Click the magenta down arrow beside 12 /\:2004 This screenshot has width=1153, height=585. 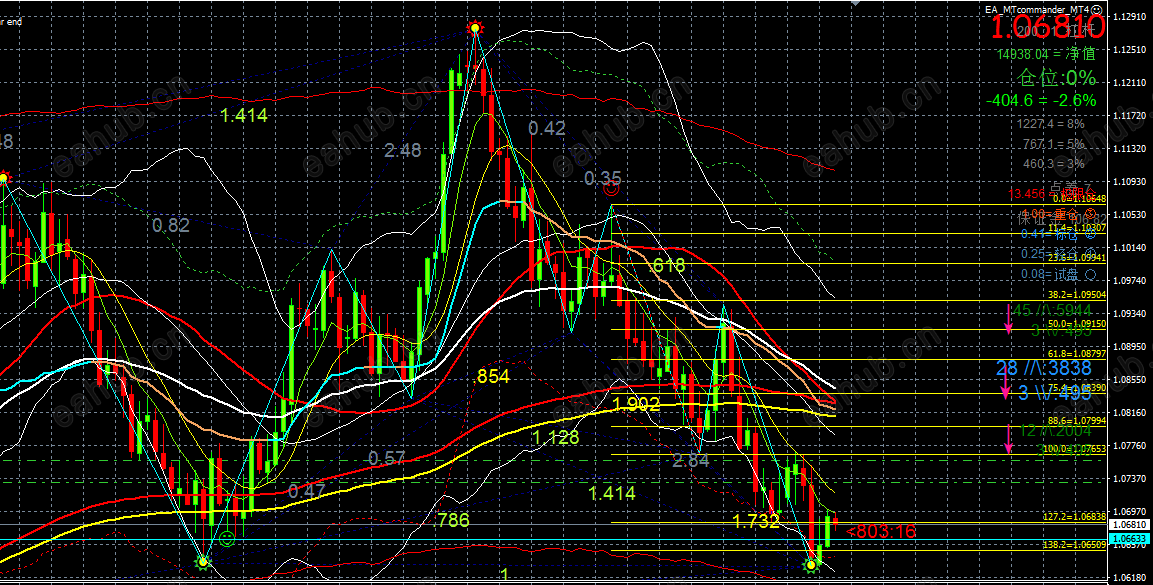click(x=1009, y=439)
